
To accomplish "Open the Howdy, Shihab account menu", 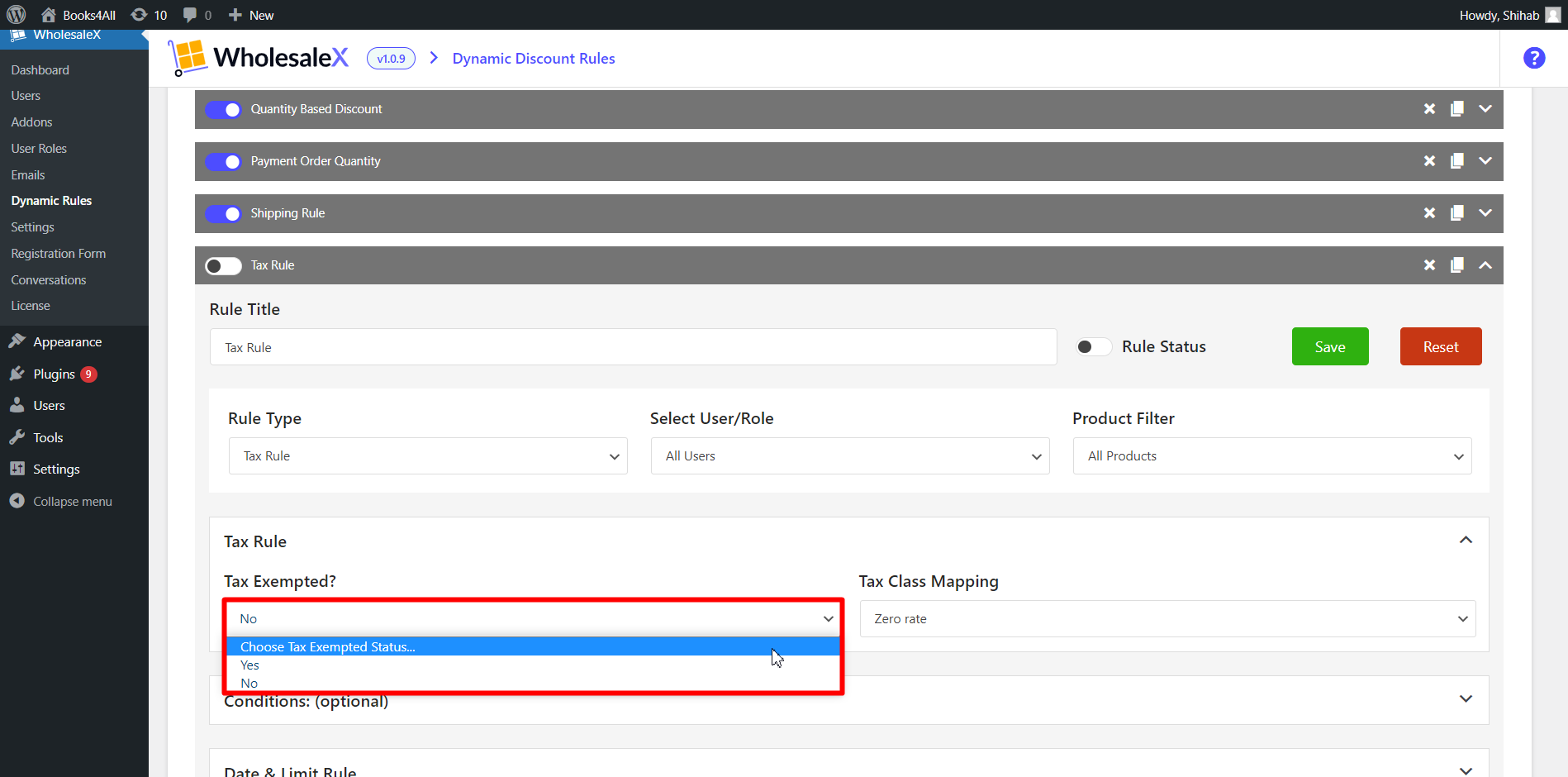I will (1509, 15).
